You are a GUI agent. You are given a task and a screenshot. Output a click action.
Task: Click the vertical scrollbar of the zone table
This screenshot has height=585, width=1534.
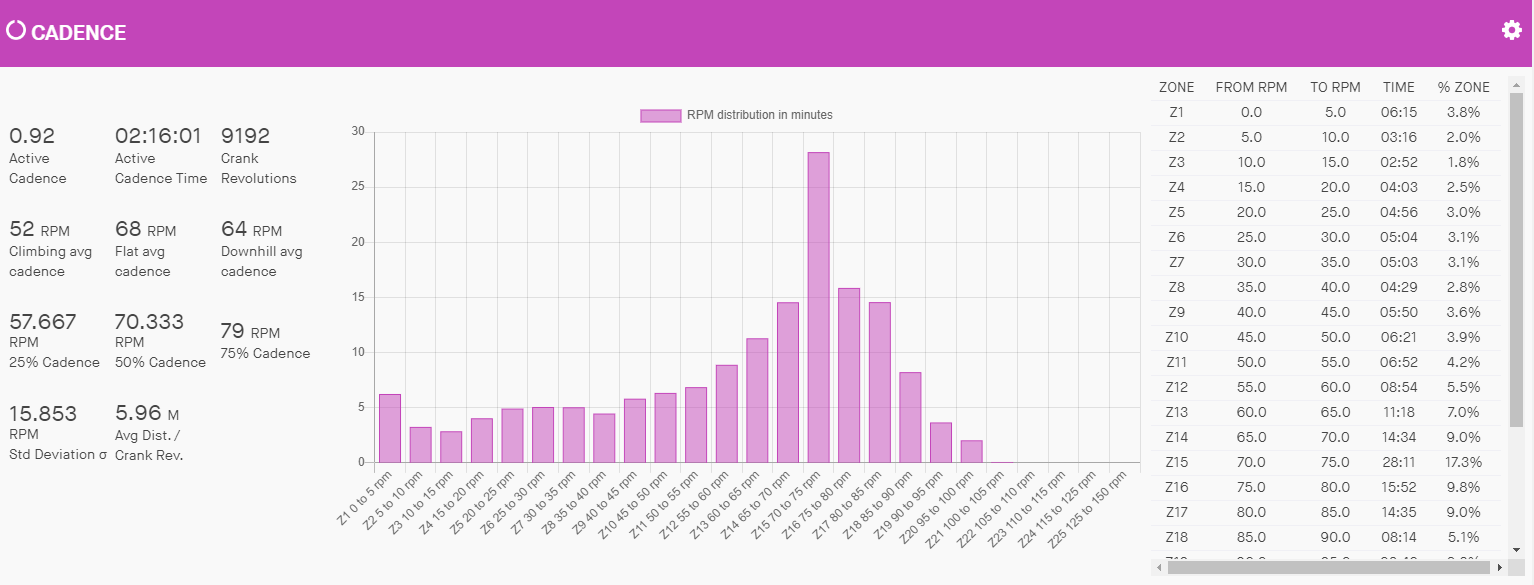[x=1516, y=260]
